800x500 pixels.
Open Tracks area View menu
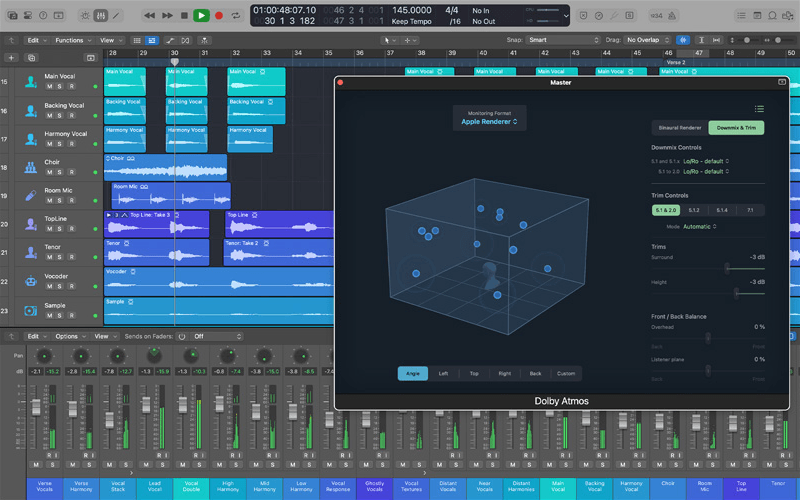[111, 40]
